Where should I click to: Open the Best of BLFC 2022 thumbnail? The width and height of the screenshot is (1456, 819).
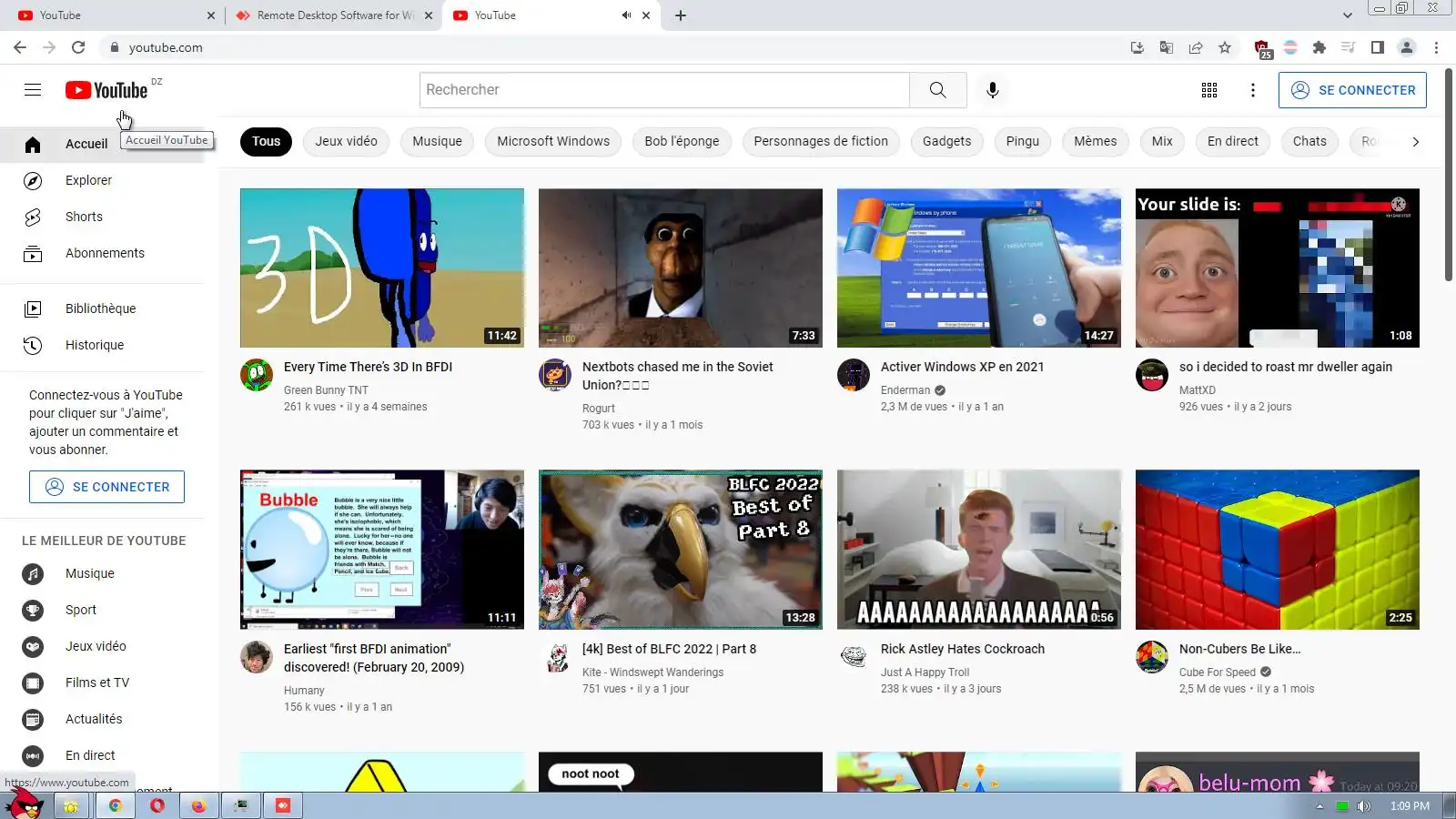click(681, 550)
